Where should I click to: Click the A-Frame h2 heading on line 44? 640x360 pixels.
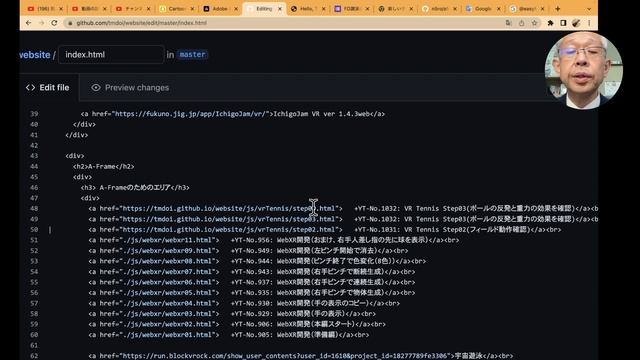tap(104, 167)
